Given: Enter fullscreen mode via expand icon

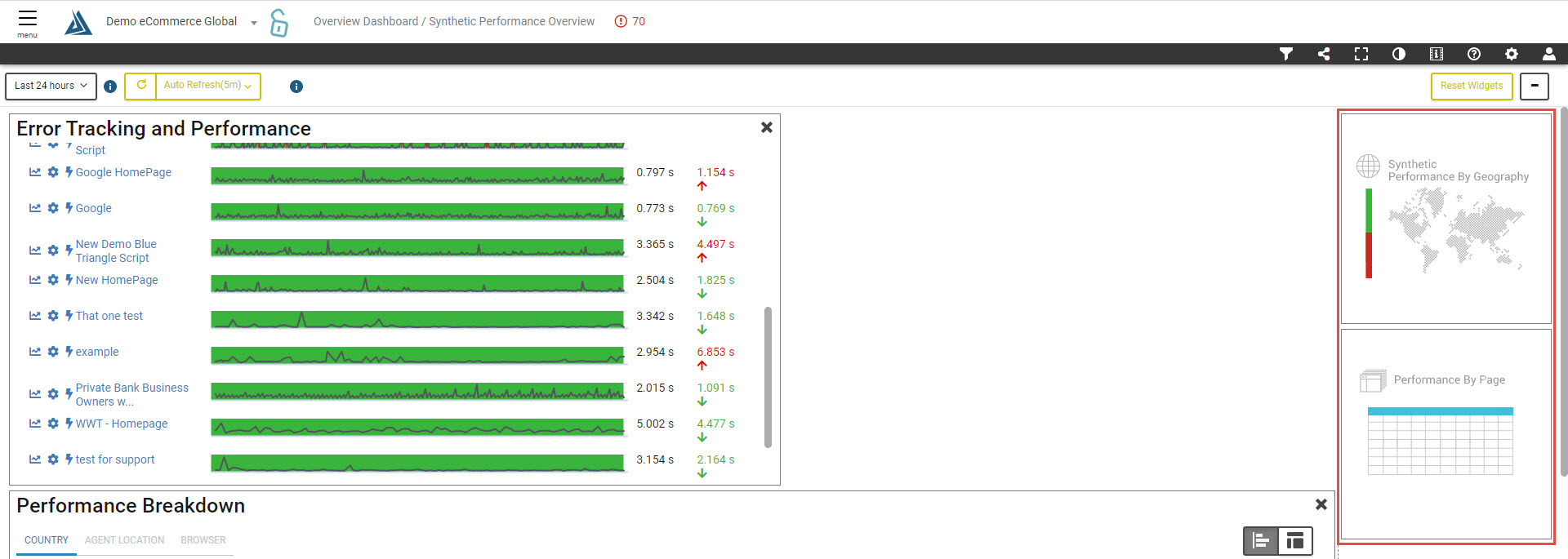Looking at the screenshot, I should [1361, 54].
